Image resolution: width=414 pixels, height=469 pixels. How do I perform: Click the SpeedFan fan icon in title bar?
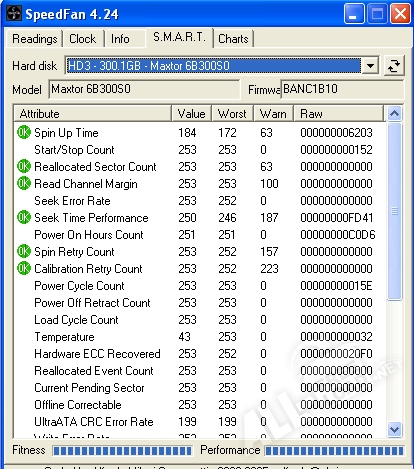14,14
